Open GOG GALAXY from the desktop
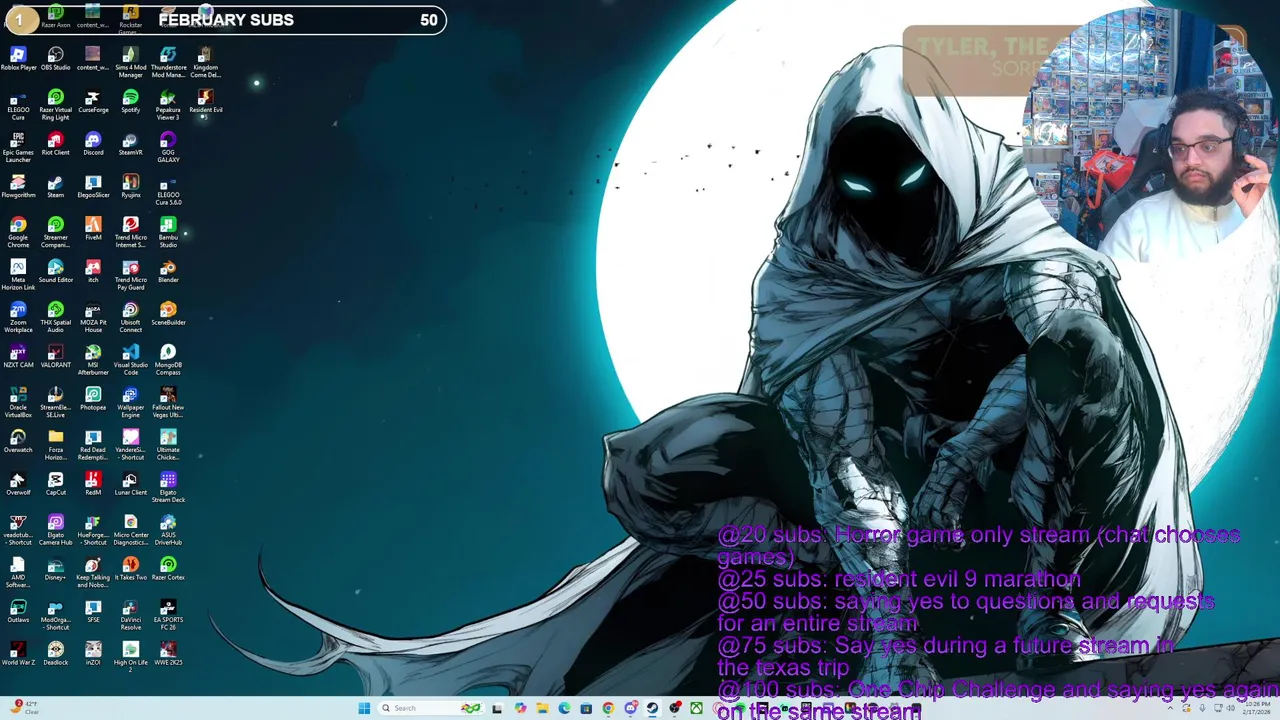 pos(168,148)
